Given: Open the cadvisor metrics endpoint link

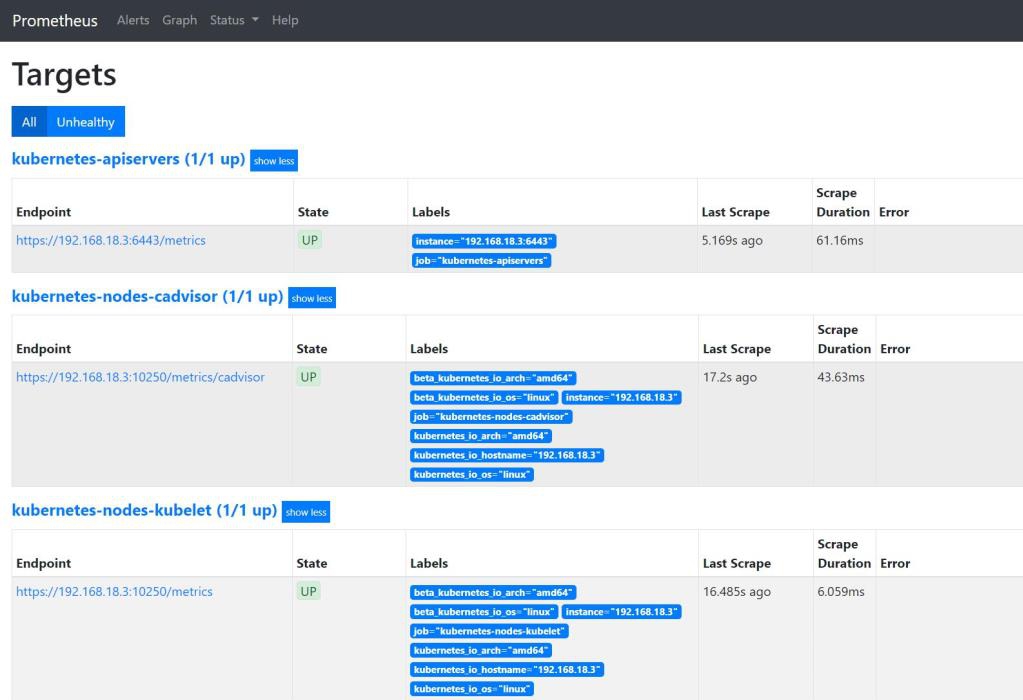Looking at the screenshot, I should click(140, 377).
